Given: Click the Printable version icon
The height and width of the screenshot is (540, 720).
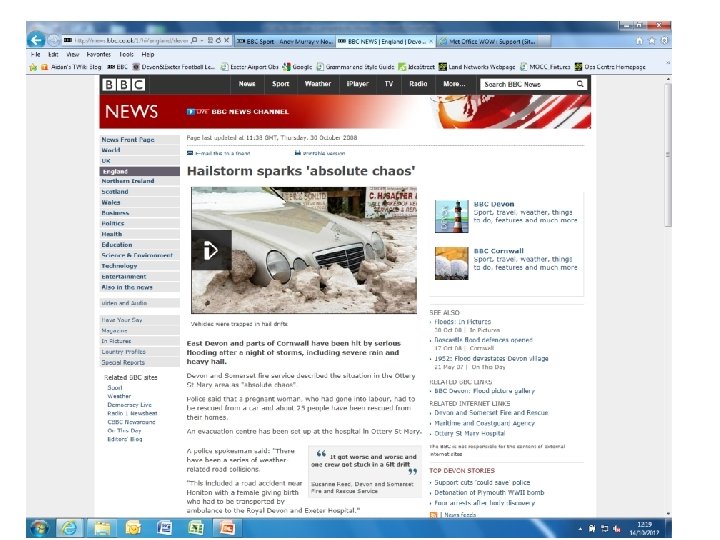Looking at the screenshot, I should 298,153.
